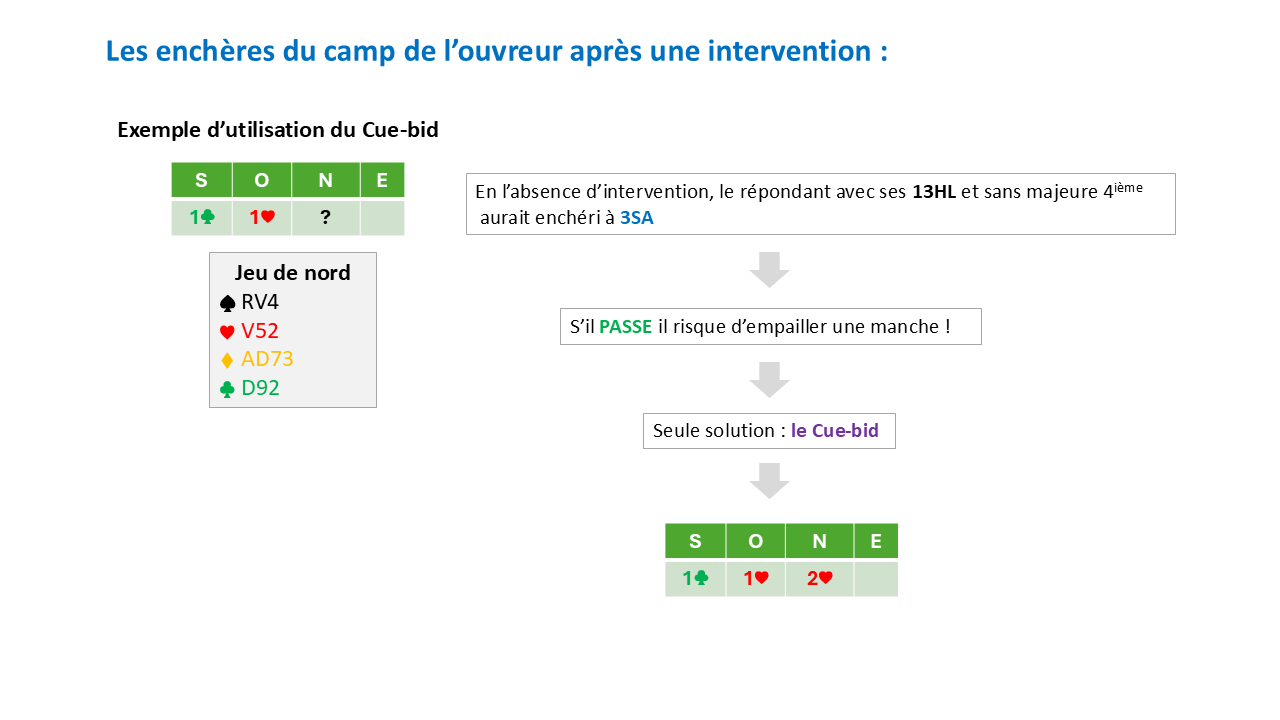
Task: Click the "E" header in the bottom bidding table
Action: 876,542
